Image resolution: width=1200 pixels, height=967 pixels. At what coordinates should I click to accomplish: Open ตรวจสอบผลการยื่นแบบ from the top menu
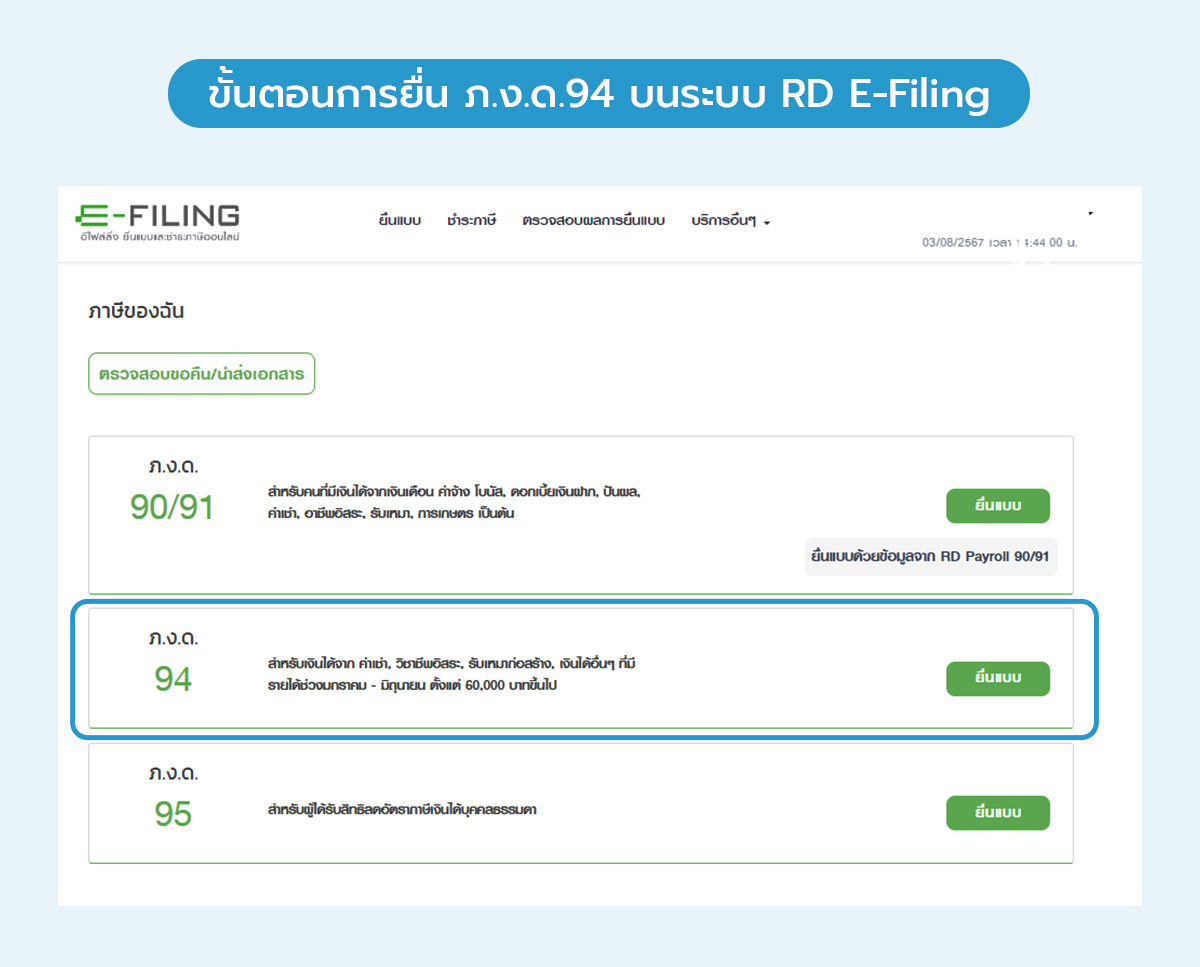pos(593,221)
